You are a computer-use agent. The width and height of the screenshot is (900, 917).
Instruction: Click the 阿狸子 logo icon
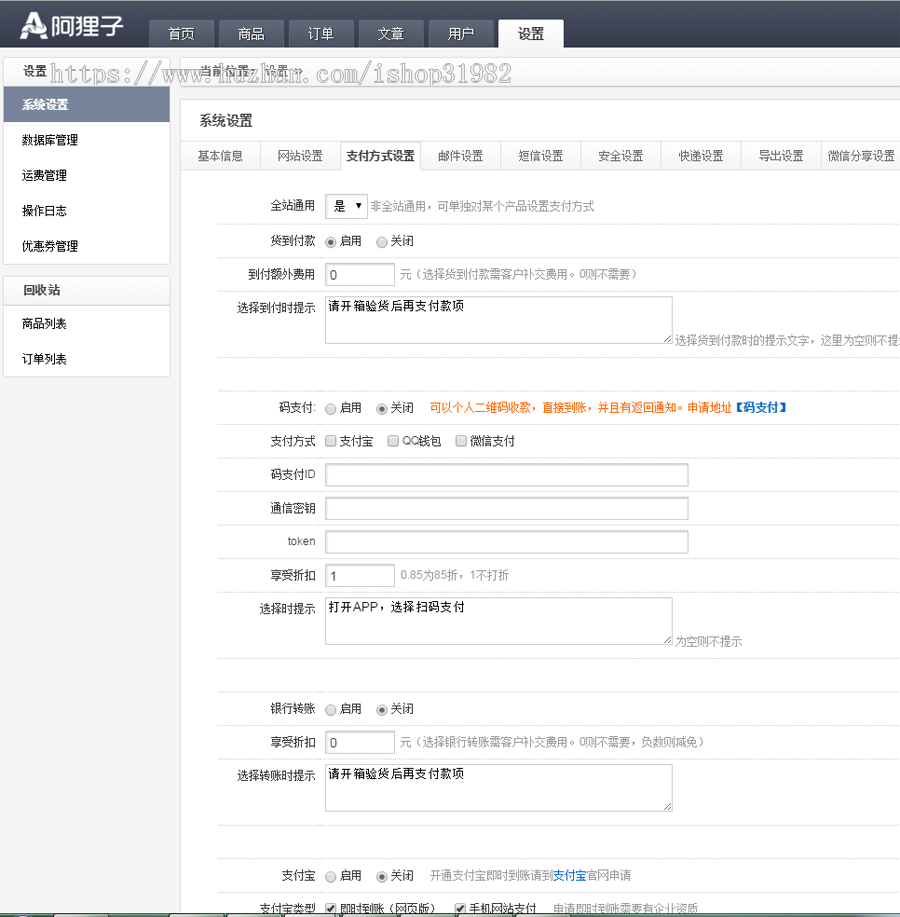tap(32, 24)
